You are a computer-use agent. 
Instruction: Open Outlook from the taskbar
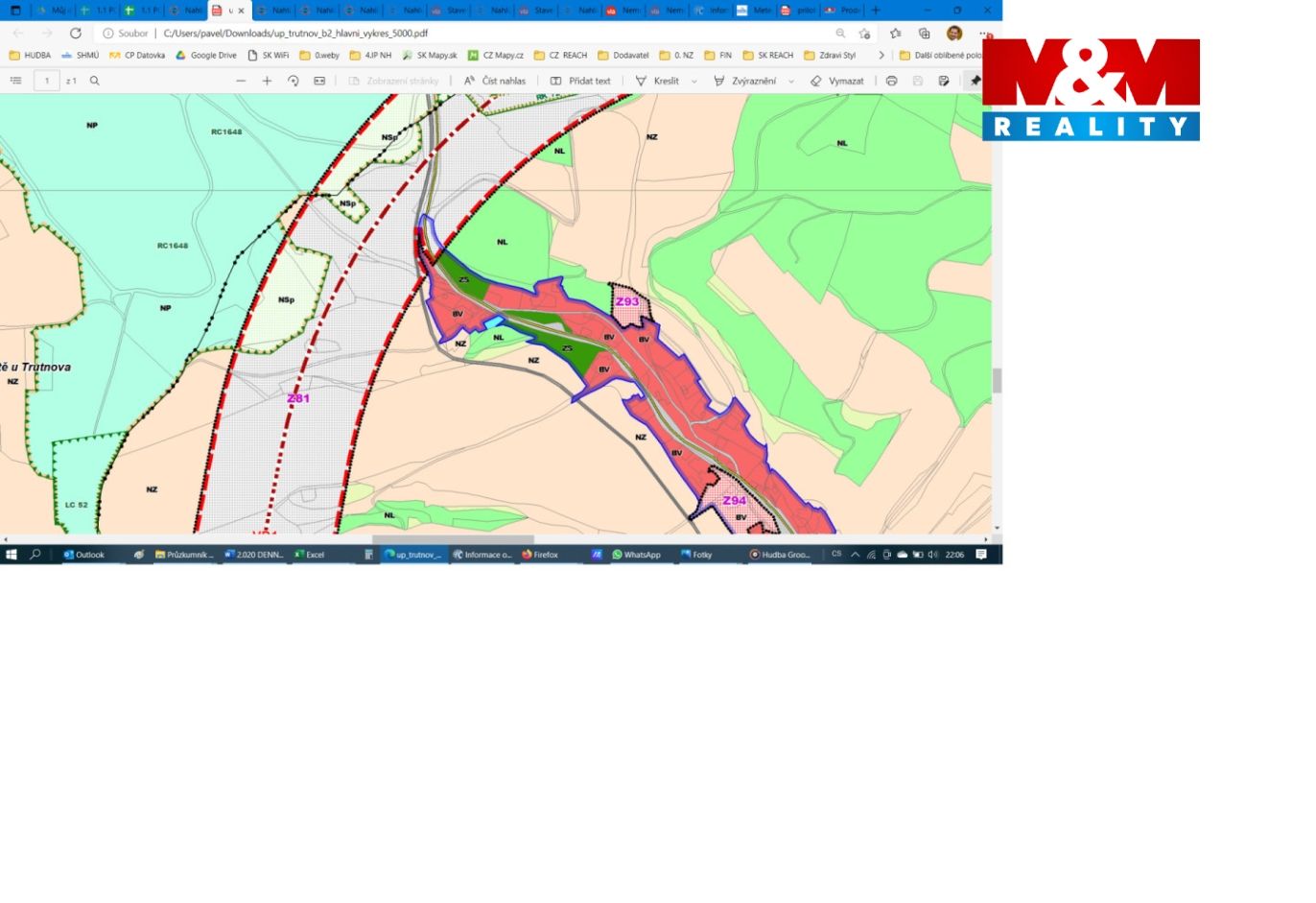(84, 555)
